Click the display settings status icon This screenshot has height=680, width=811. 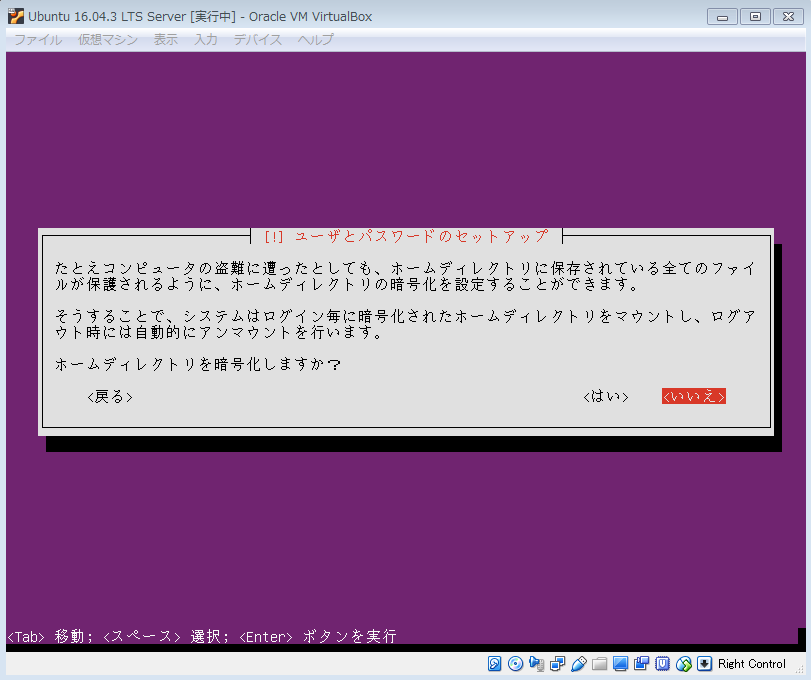621,664
